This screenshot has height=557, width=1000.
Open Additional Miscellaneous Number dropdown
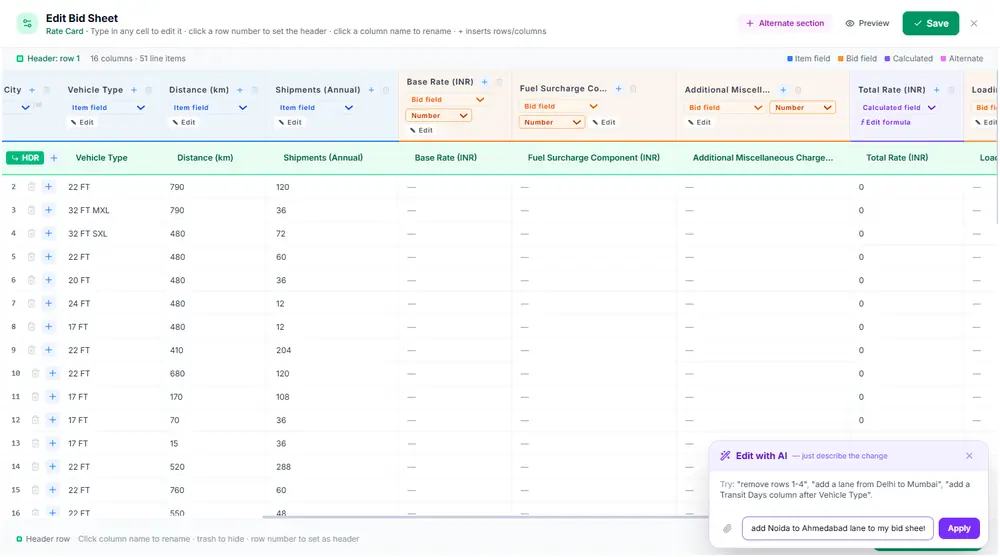click(802, 108)
